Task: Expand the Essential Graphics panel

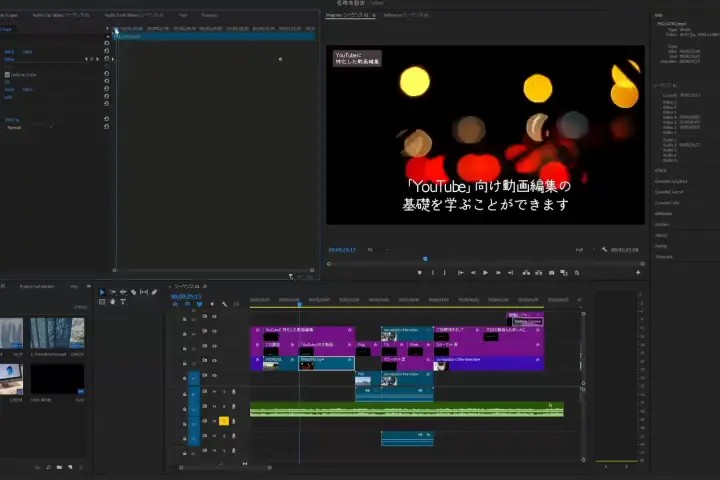Action: coord(671,181)
